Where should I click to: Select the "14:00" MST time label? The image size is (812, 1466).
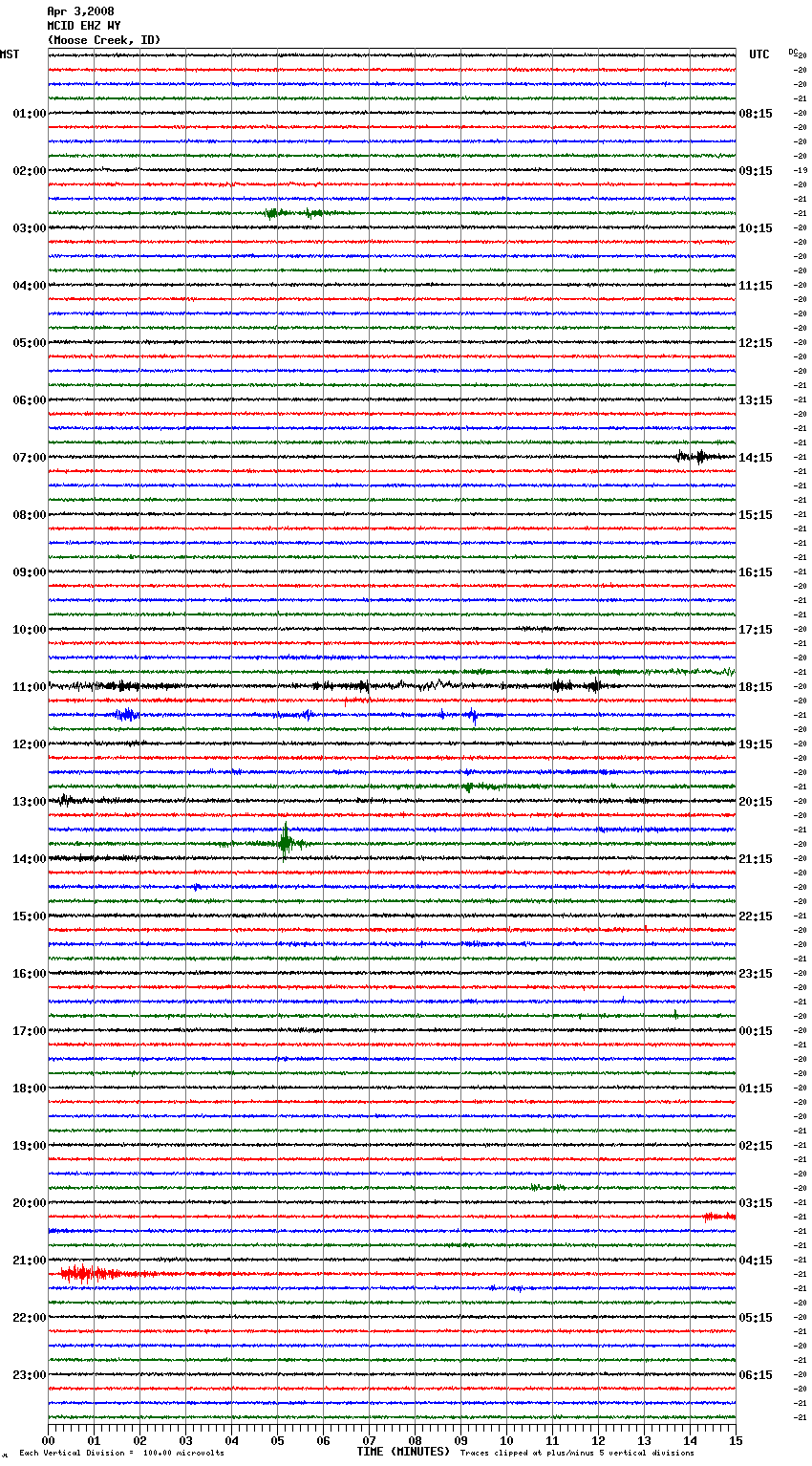[x=29, y=859]
